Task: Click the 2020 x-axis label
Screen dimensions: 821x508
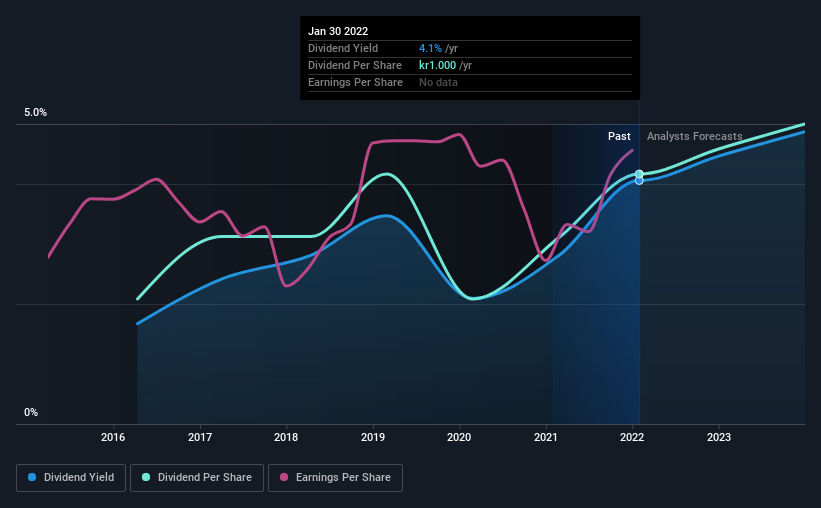Action: tap(459, 437)
